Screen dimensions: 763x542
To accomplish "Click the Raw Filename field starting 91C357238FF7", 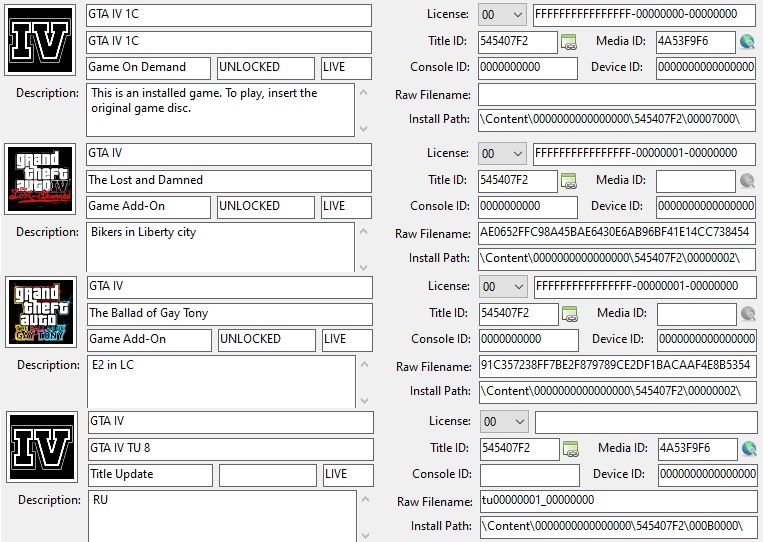I will point(618,366).
